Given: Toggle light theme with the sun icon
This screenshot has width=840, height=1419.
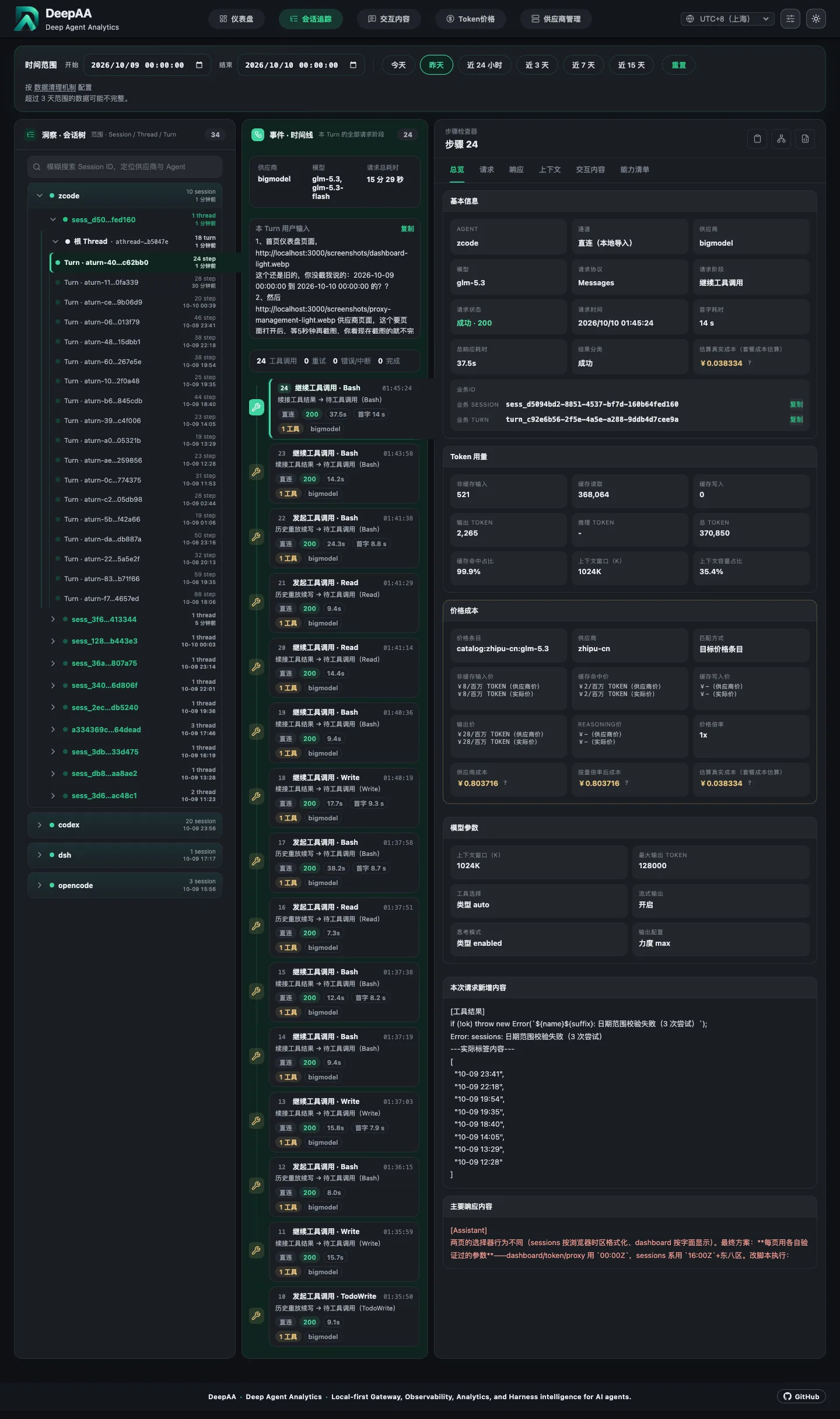Looking at the screenshot, I should (x=816, y=19).
